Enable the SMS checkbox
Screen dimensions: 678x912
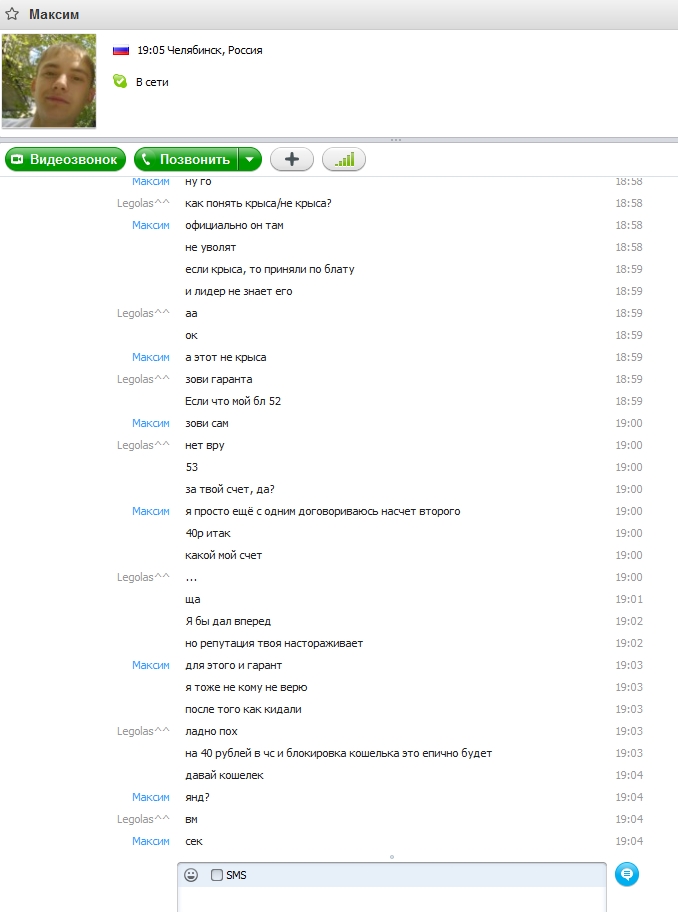pos(217,875)
